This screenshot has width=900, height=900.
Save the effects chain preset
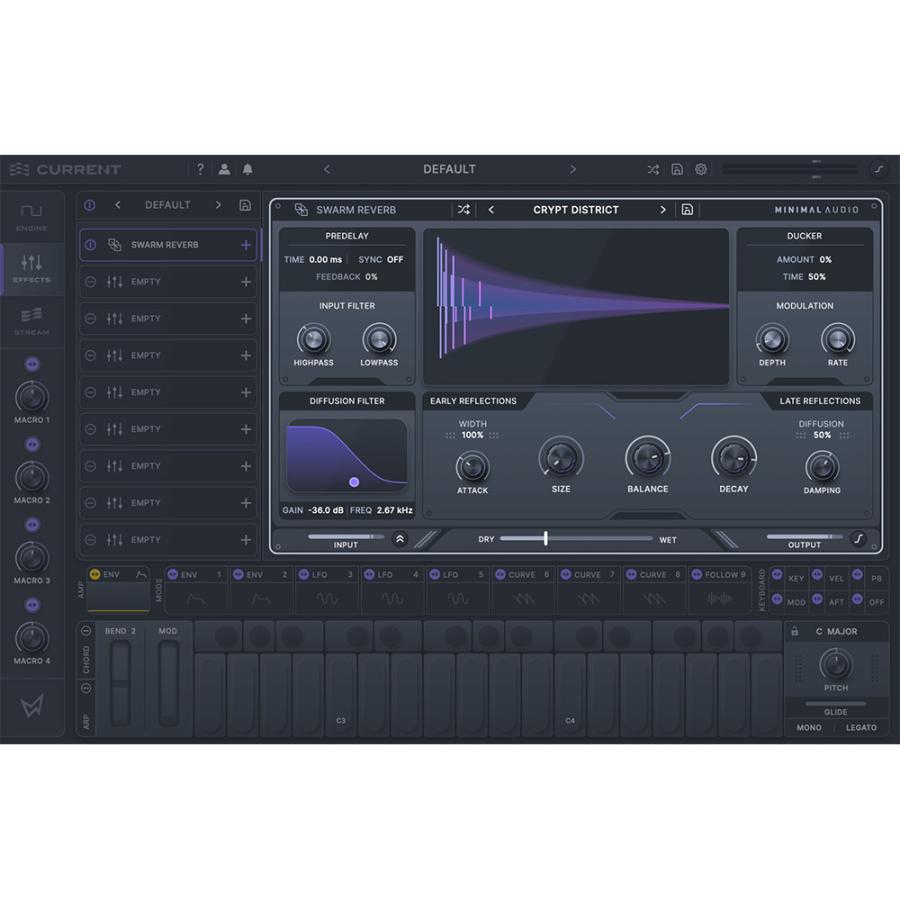point(245,205)
